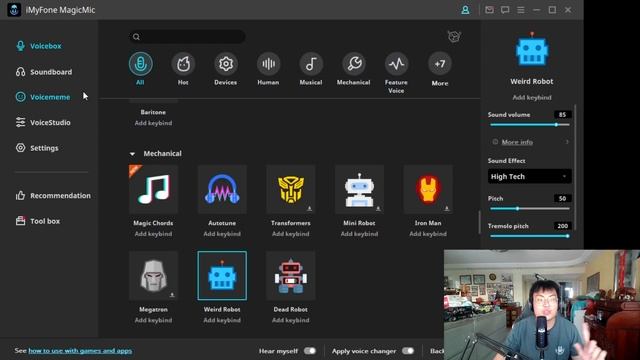The height and width of the screenshot is (360, 640).
Task: Add keybind under Transformers
Action: coord(291,234)
